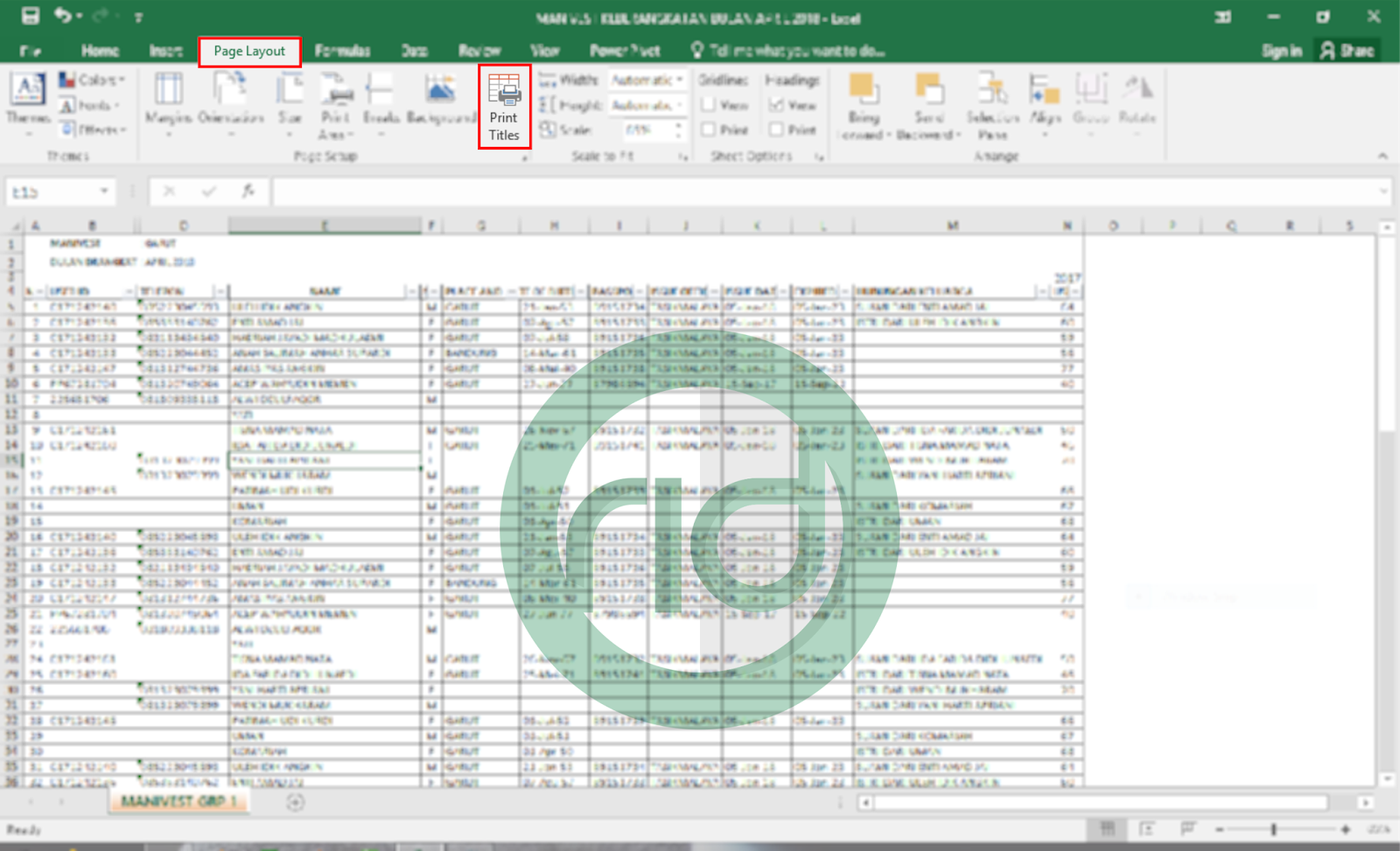Select column M header
The width and height of the screenshot is (1400, 851).
pos(952,226)
